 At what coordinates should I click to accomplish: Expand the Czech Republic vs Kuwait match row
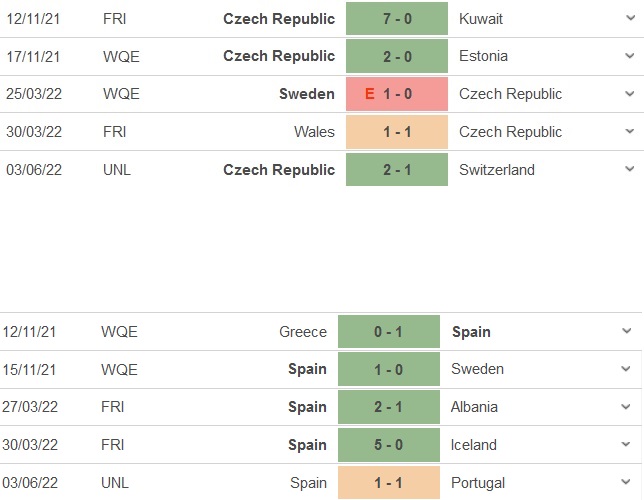[x=627, y=19]
